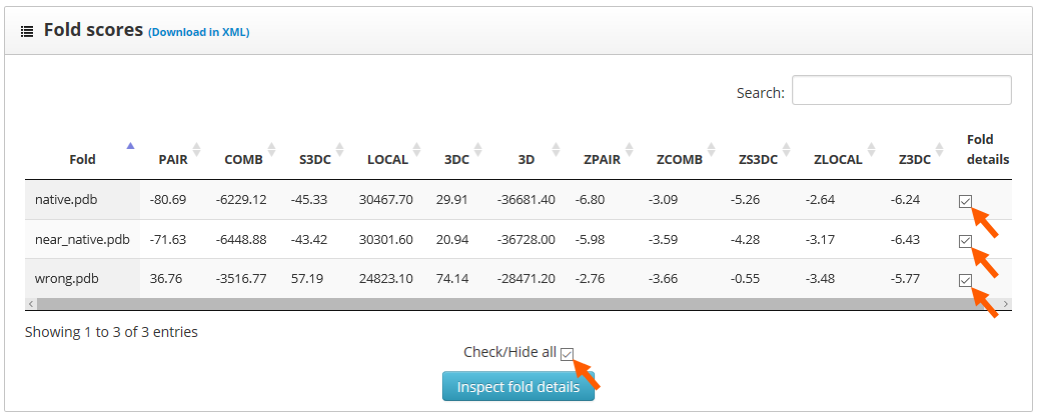
Task: Click the Fold scores heading
Action: point(93,30)
